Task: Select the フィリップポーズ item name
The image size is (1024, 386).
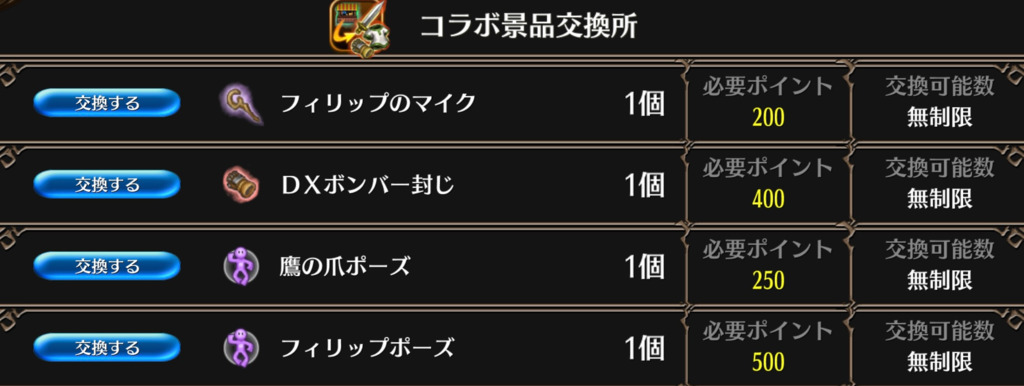Action: point(366,348)
